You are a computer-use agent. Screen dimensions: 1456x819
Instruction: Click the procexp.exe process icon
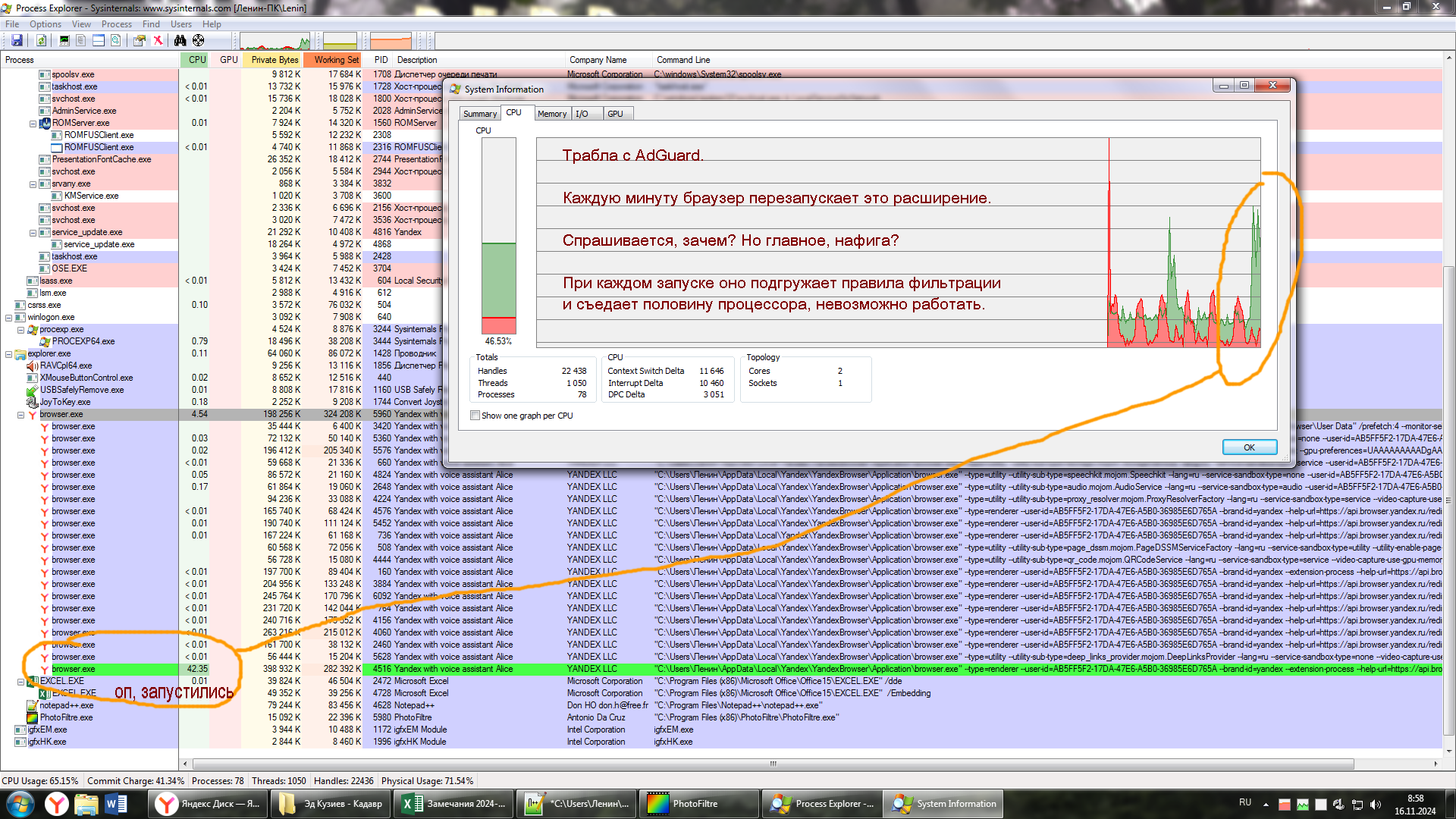tap(33, 329)
